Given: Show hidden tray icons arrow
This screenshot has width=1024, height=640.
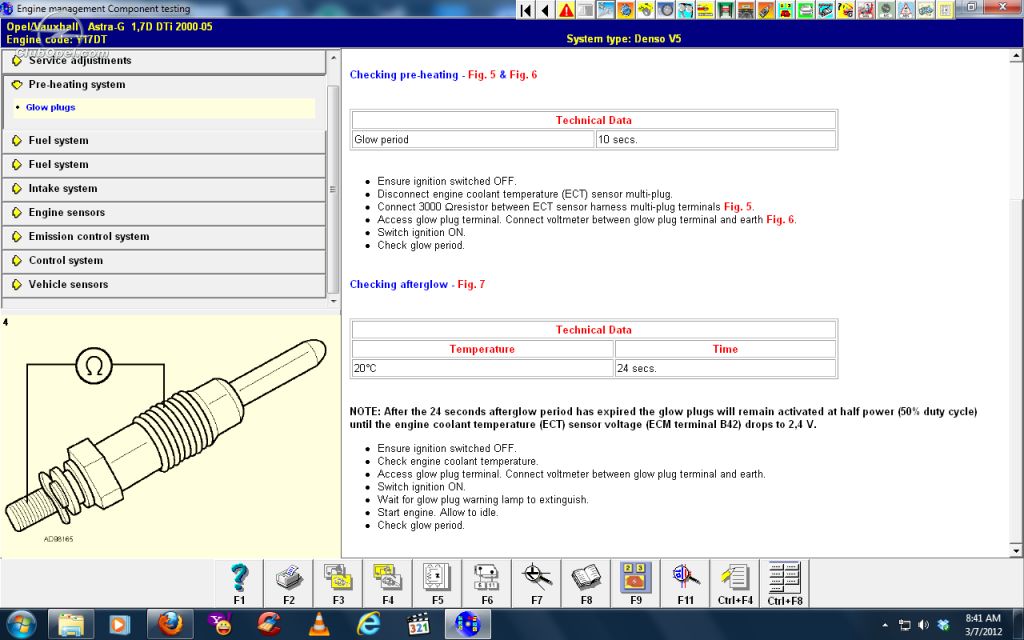Looking at the screenshot, I should 885,626.
